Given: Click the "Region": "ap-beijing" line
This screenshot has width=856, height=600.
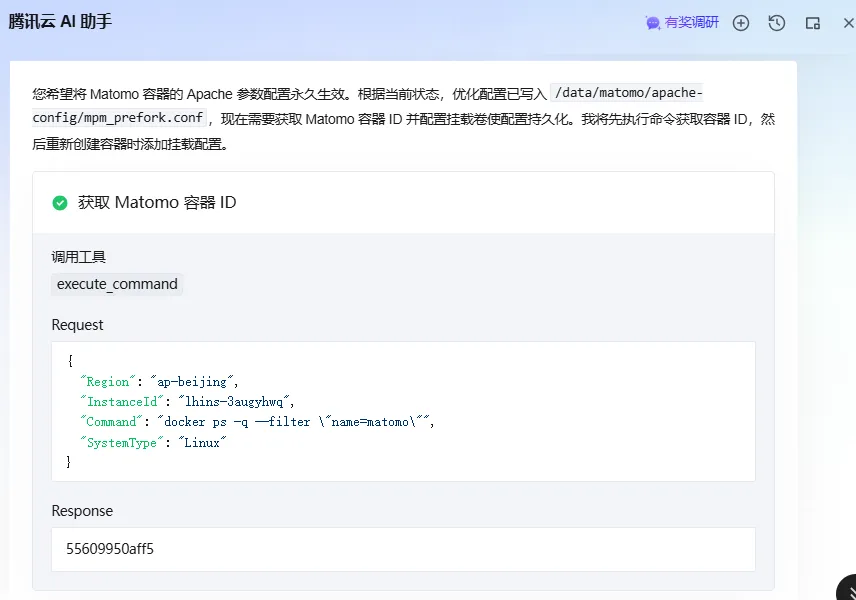Looking at the screenshot, I should click(x=159, y=382).
